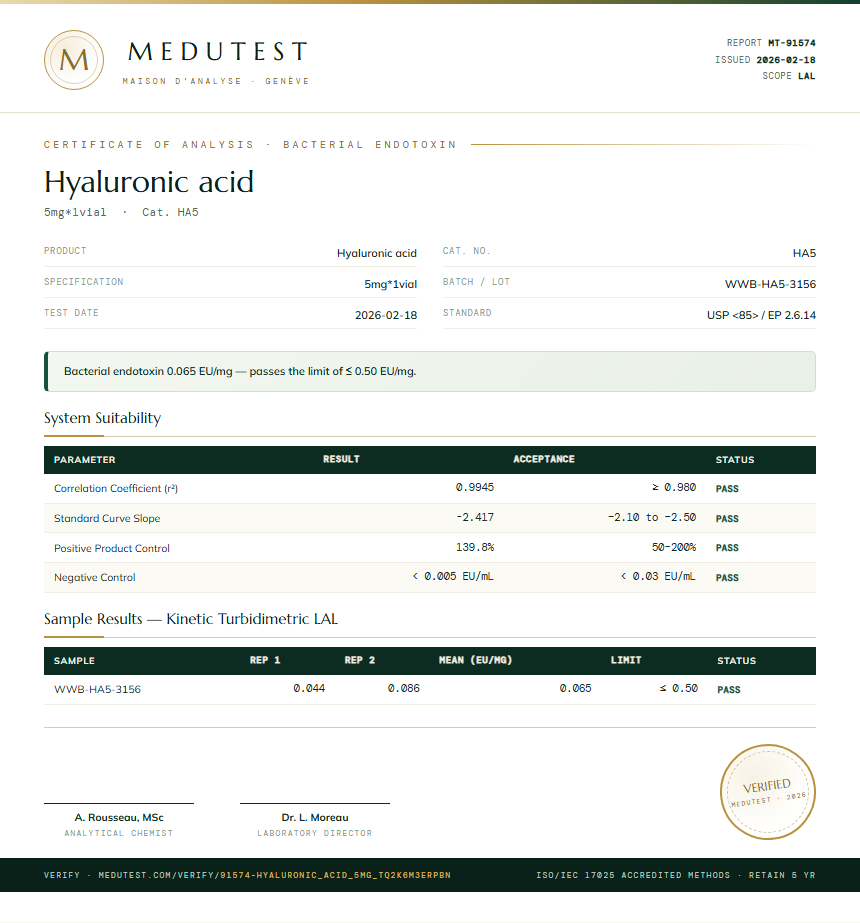860x923 pixels.
Task: Click the Certificate of Analysis section label
Action: pos(250,145)
